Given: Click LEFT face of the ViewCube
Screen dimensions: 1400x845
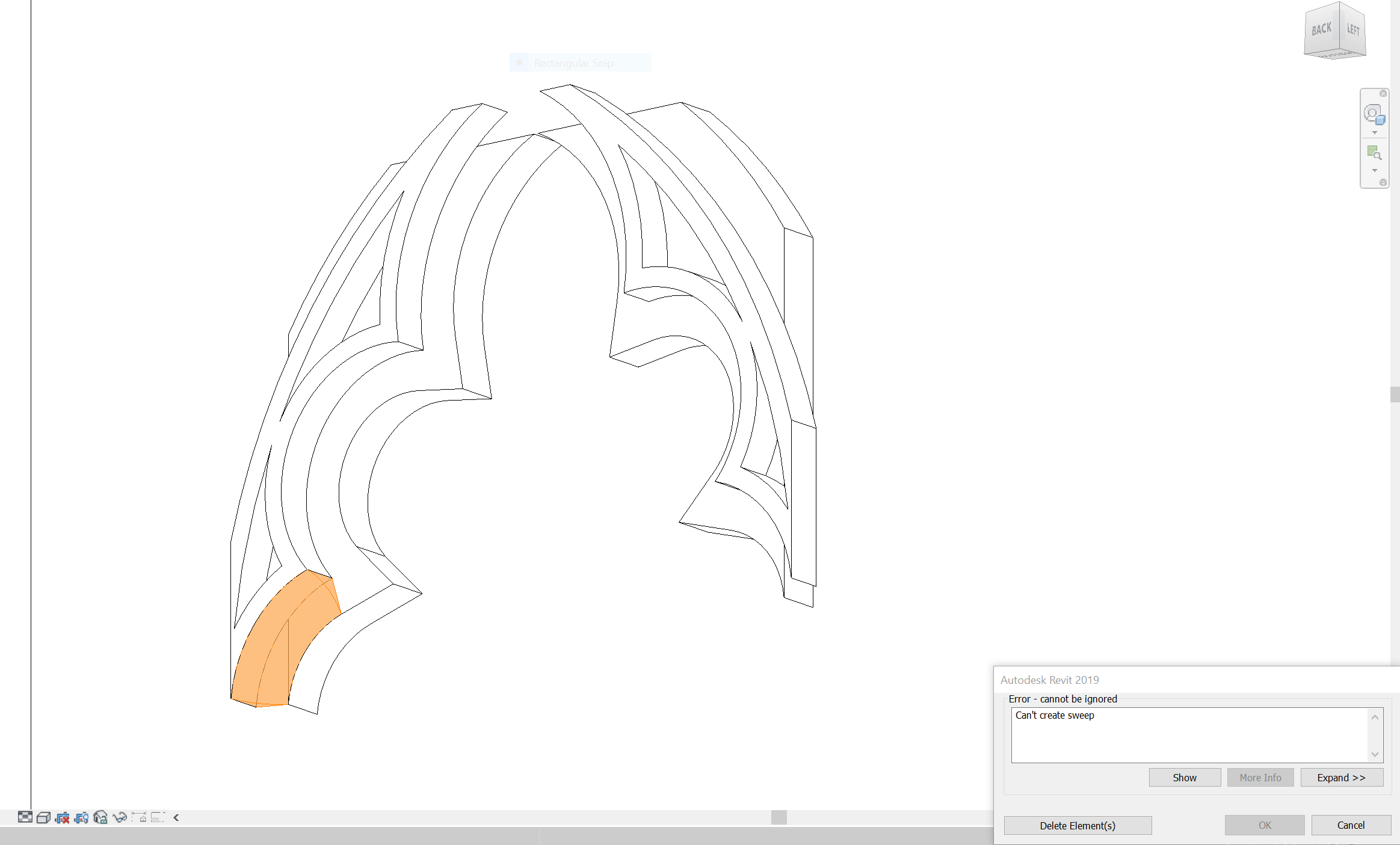Looking at the screenshot, I should (1353, 29).
